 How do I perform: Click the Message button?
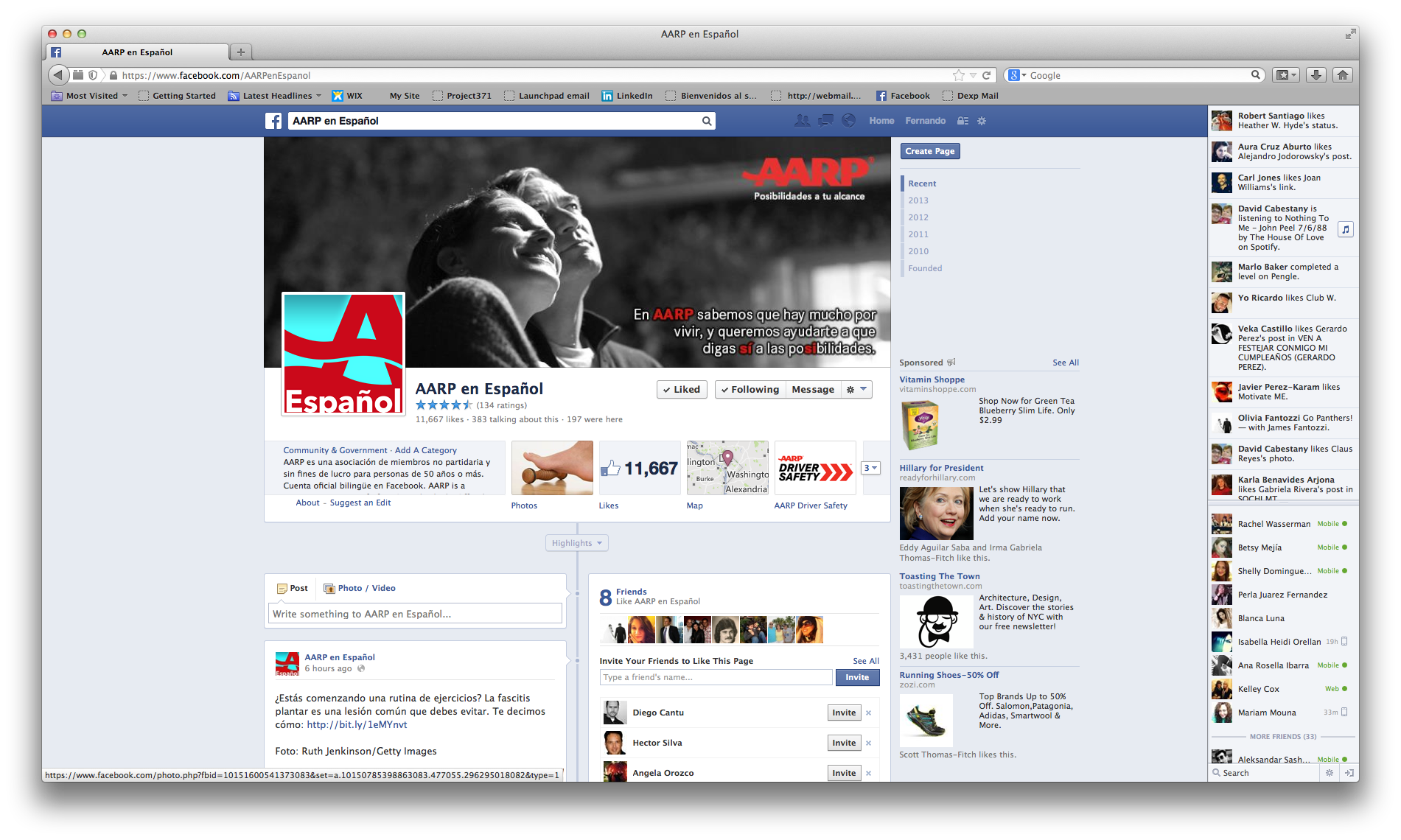(x=812, y=390)
